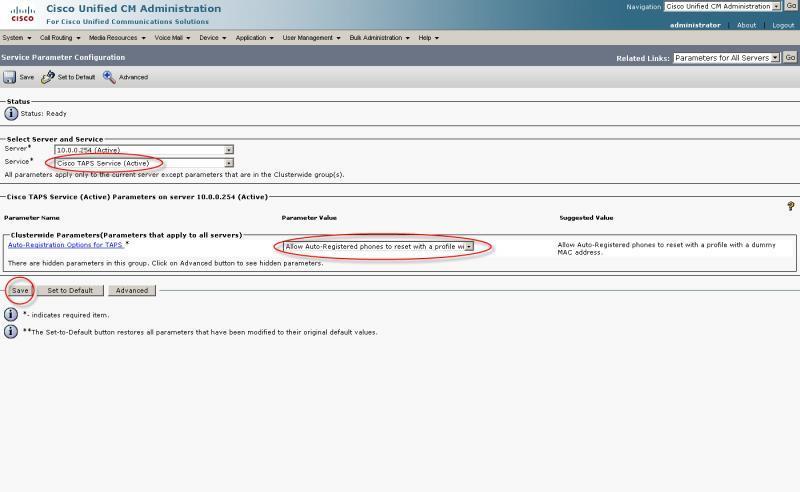Click Go button next to Navigation
The image size is (800, 492).
point(791,6)
